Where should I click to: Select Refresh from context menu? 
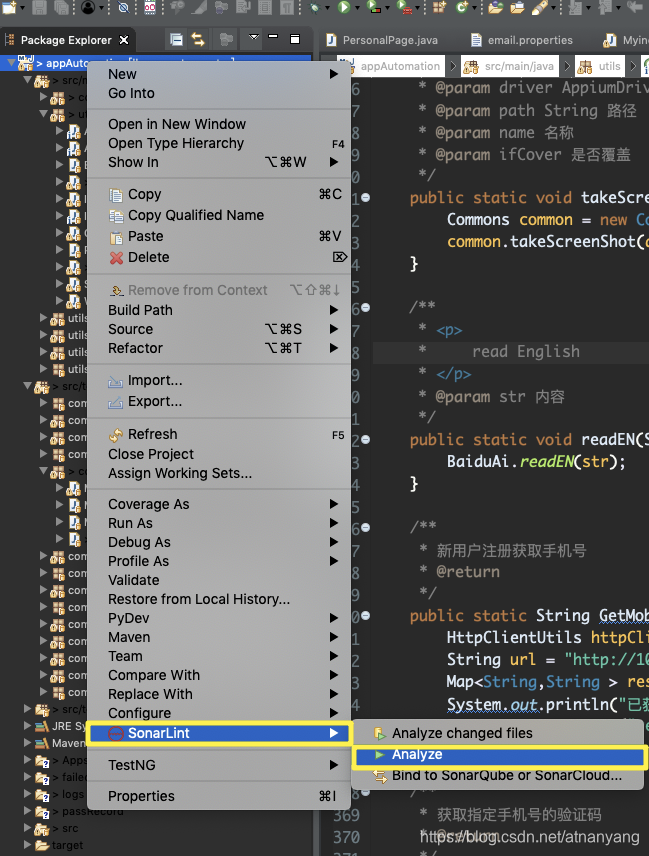(219, 434)
